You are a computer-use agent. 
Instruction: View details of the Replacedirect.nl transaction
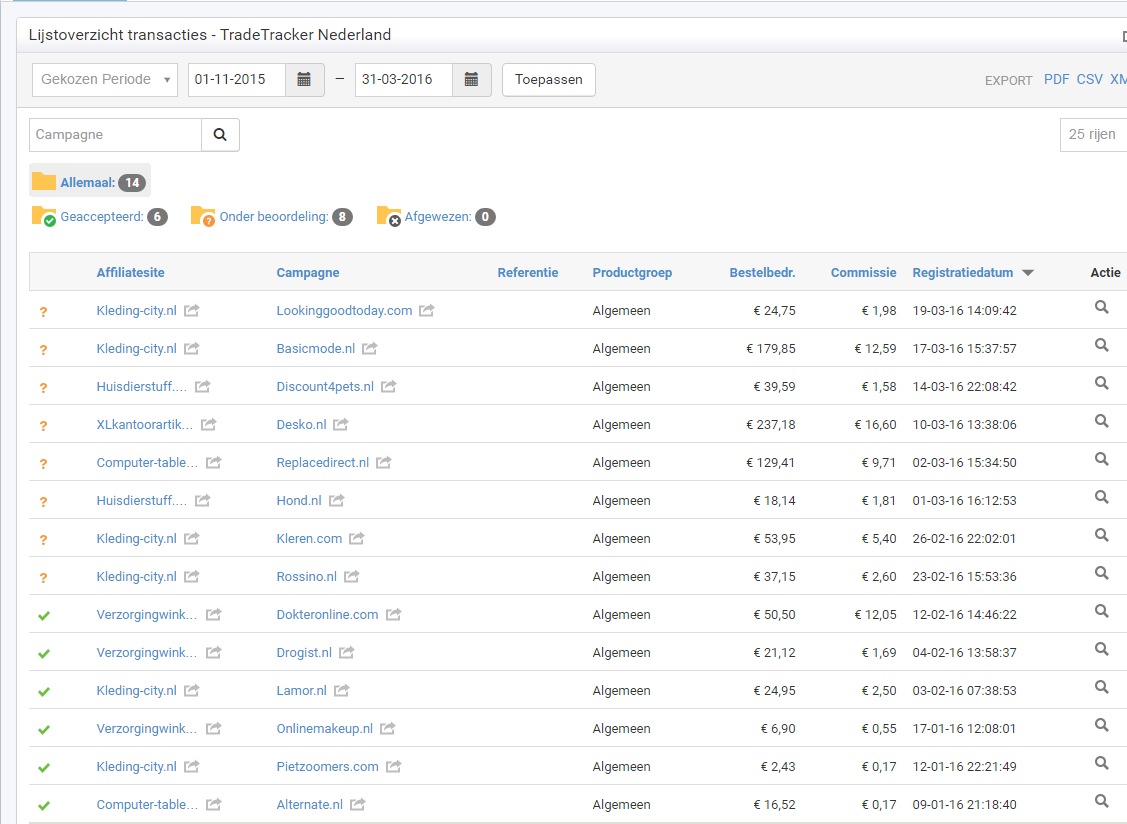click(x=1101, y=459)
